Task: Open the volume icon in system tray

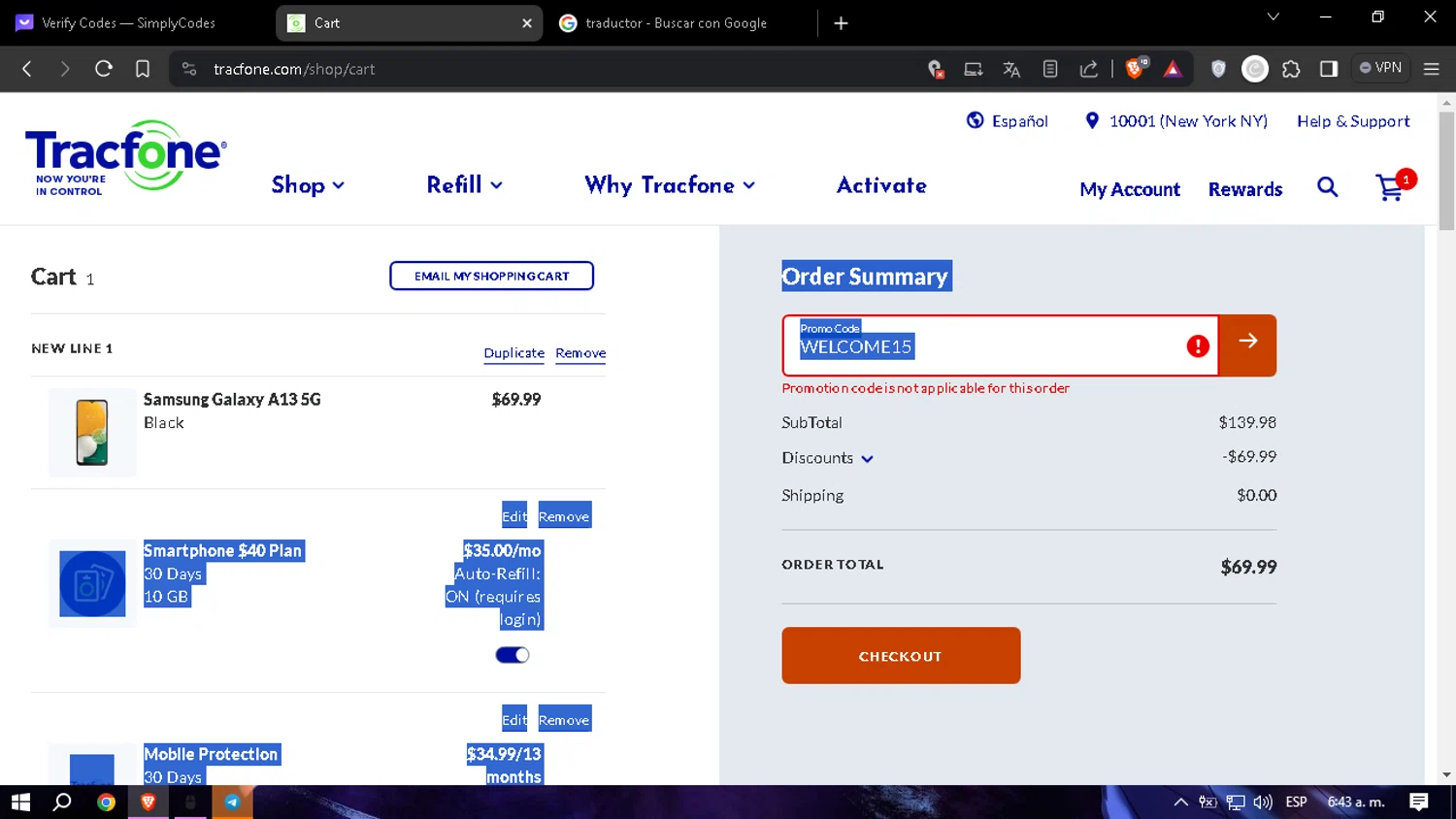Action: point(1263,803)
